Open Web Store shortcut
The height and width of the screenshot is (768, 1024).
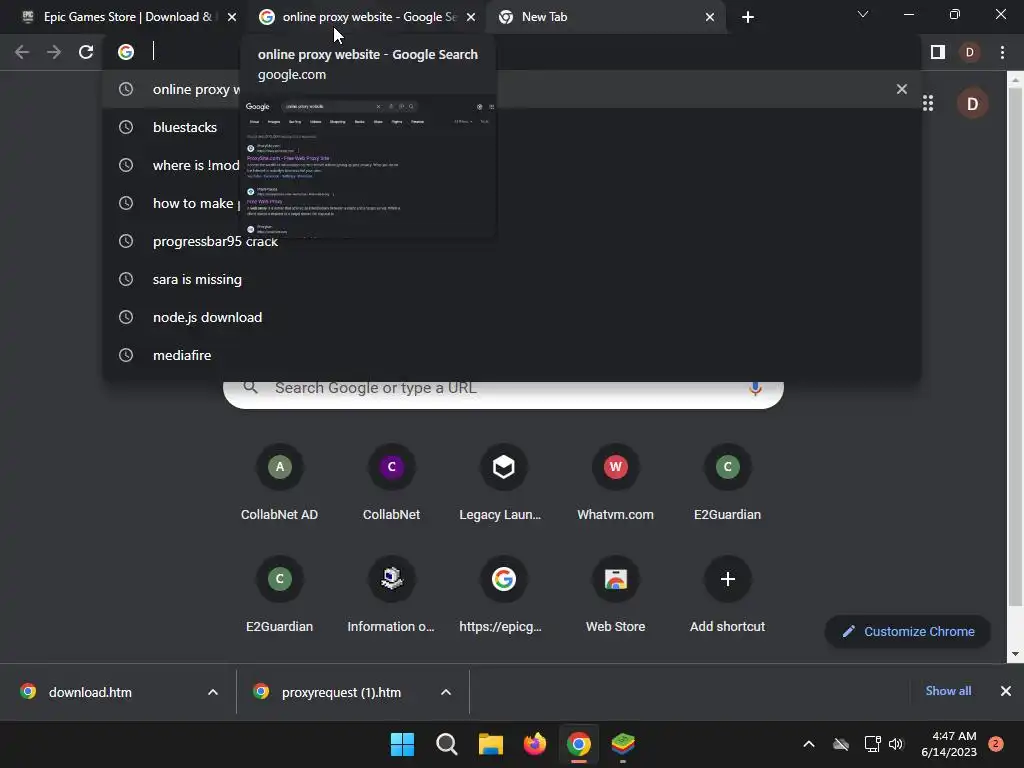(615, 595)
